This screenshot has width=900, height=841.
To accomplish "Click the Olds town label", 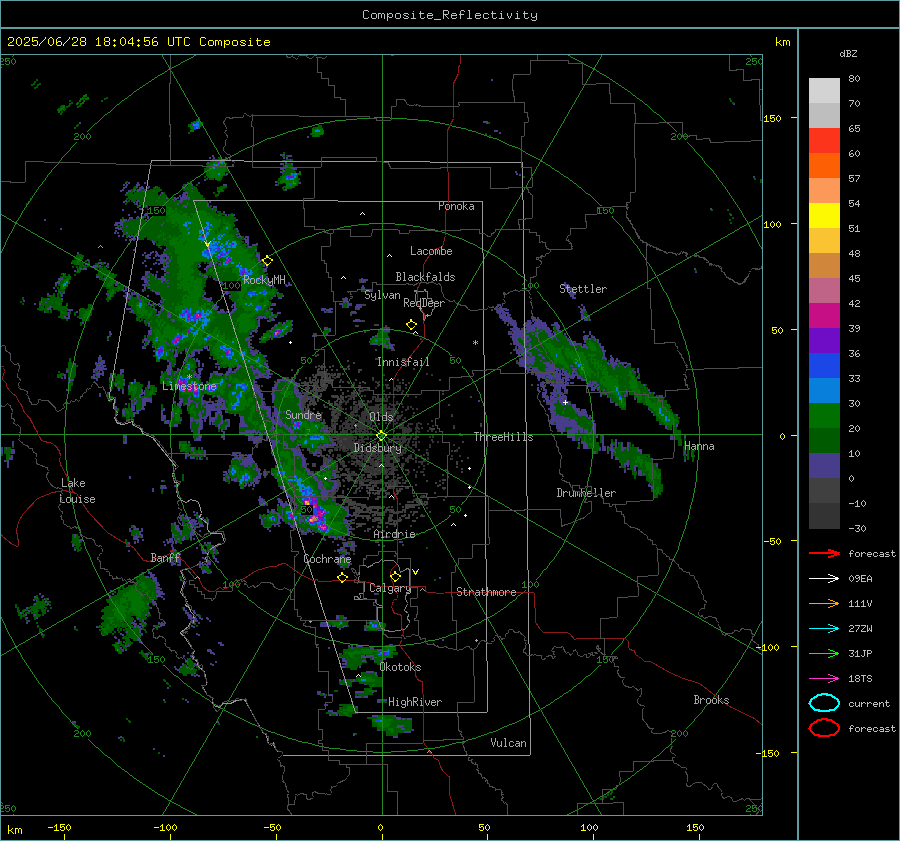I will [x=381, y=417].
